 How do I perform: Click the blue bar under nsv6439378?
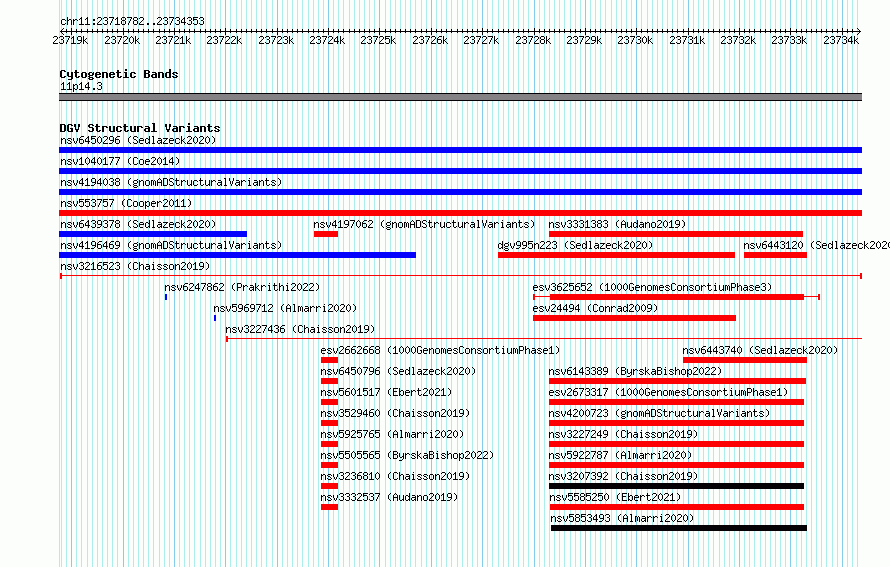[x=153, y=234]
